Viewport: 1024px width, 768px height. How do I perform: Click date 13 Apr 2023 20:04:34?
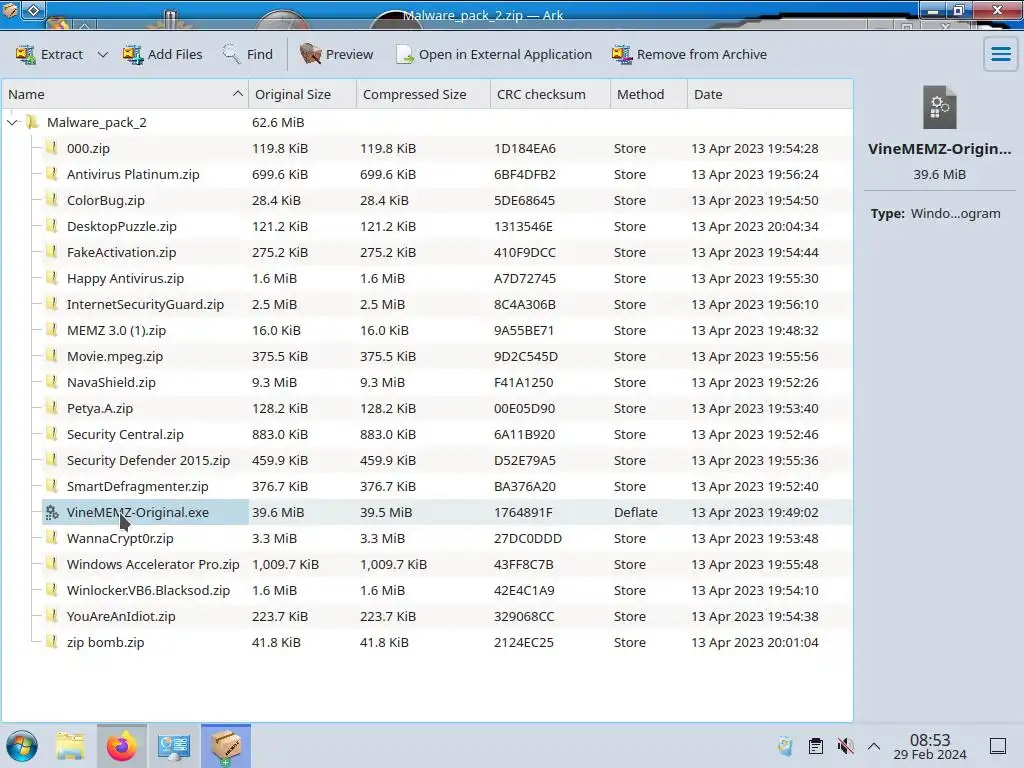click(x=754, y=227)
